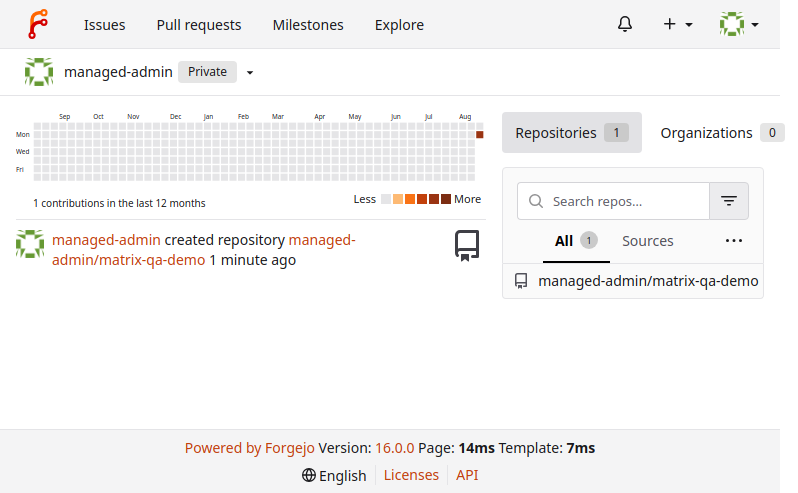Focus the Search repos input field

click(x=613, y=201)
